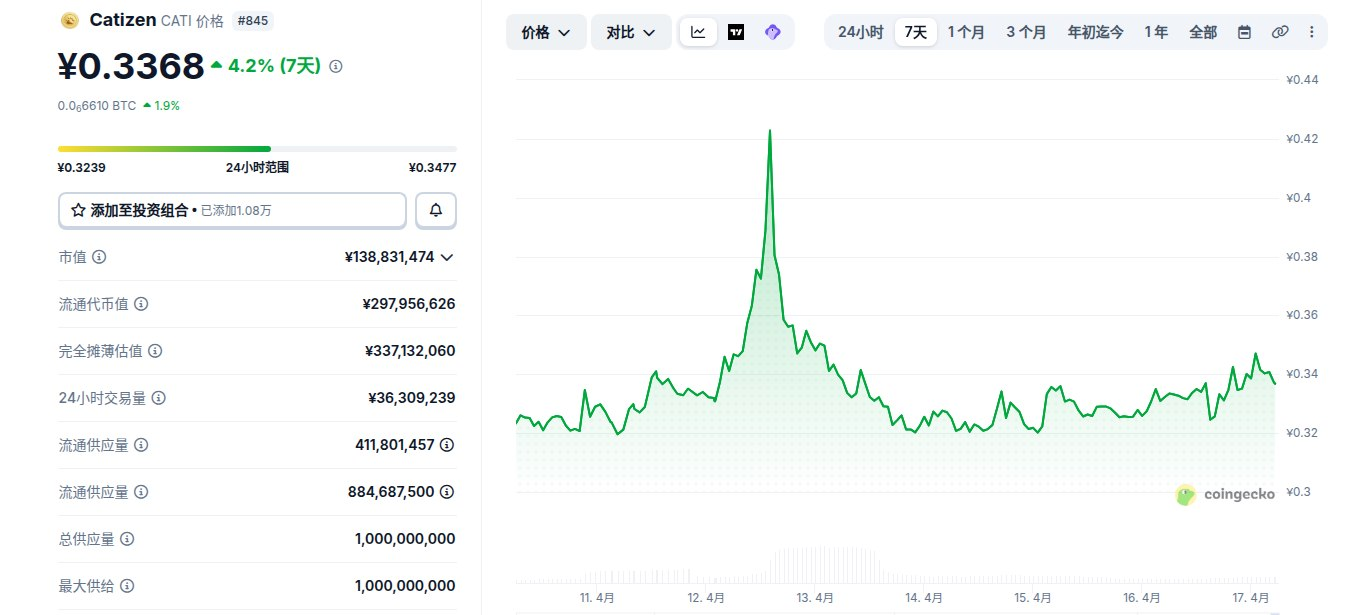Show info for 市值 label

click(x=99, y=257)
